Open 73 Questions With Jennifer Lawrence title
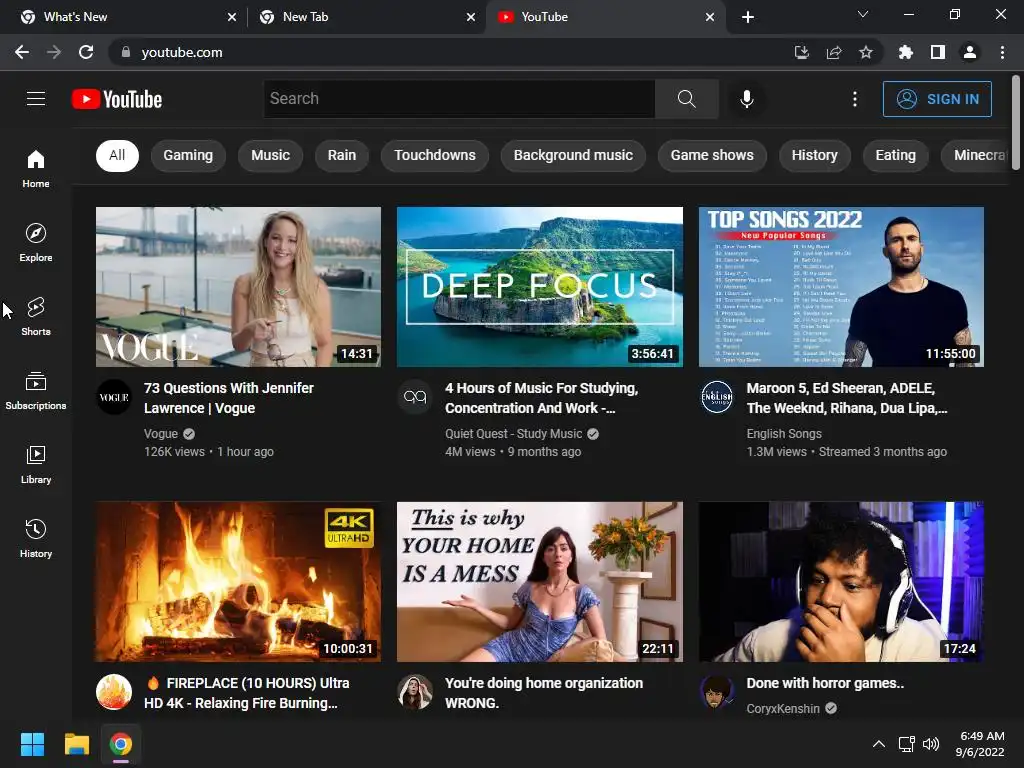 pyautogui.click(x=229, y=398)
